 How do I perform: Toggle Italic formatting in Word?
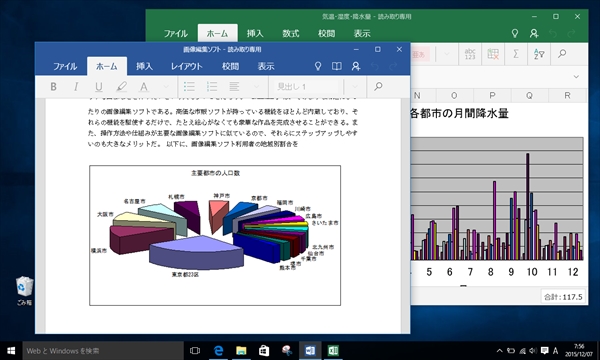coord(76,87)
